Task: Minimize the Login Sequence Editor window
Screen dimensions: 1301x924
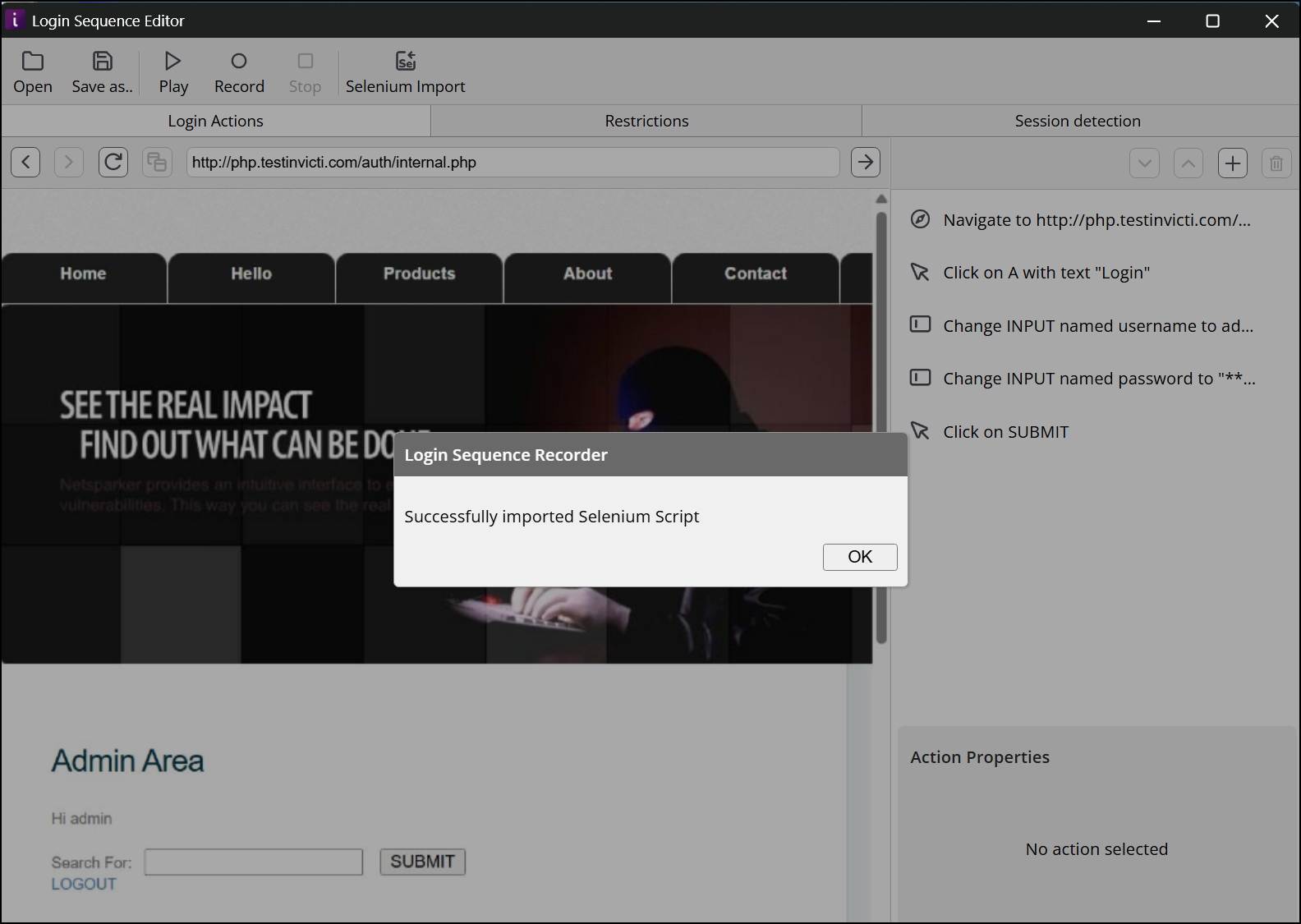Action: click(1154, 21)
